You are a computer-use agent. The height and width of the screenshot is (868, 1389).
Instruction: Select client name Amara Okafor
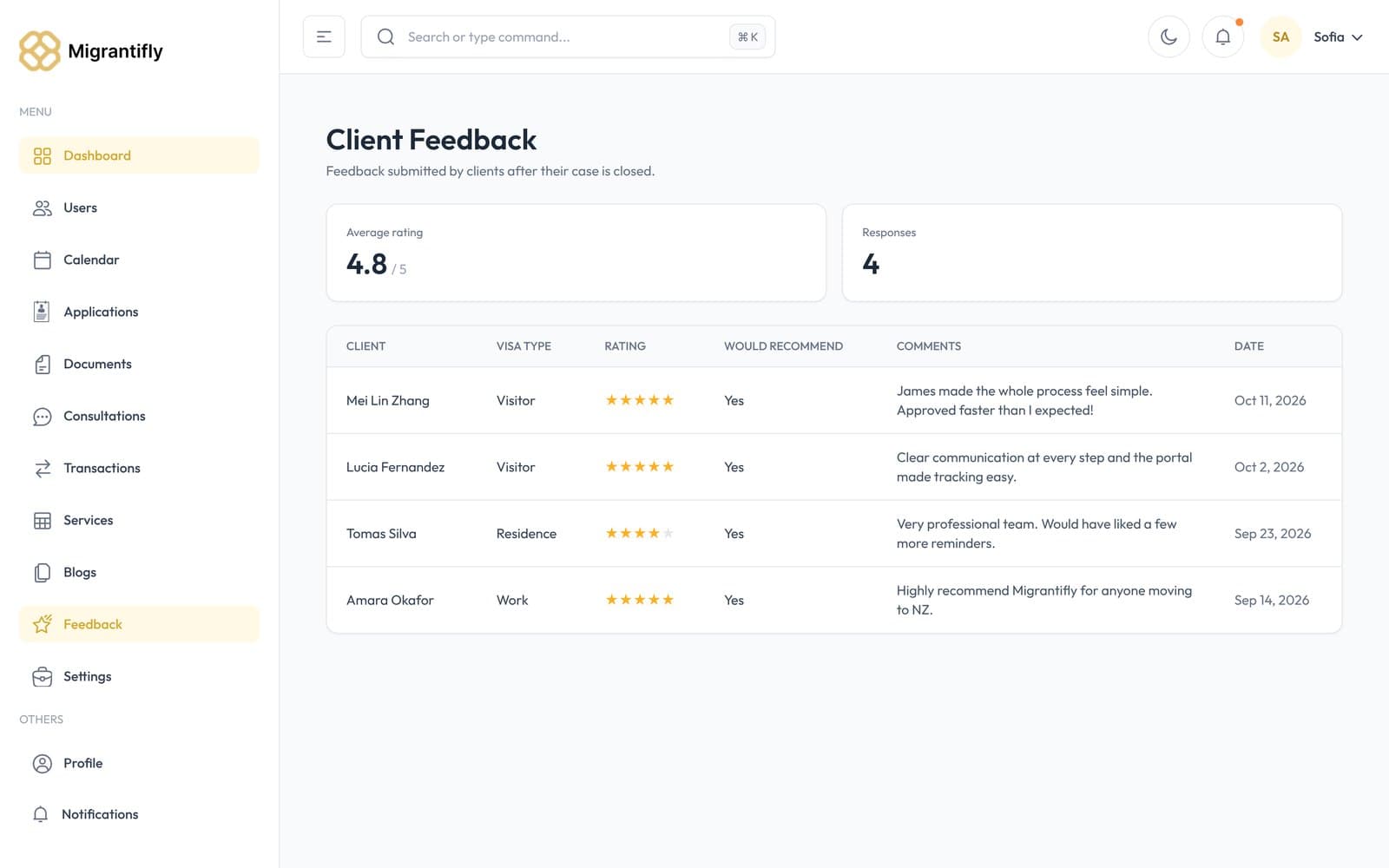click(x=390, y=600)
